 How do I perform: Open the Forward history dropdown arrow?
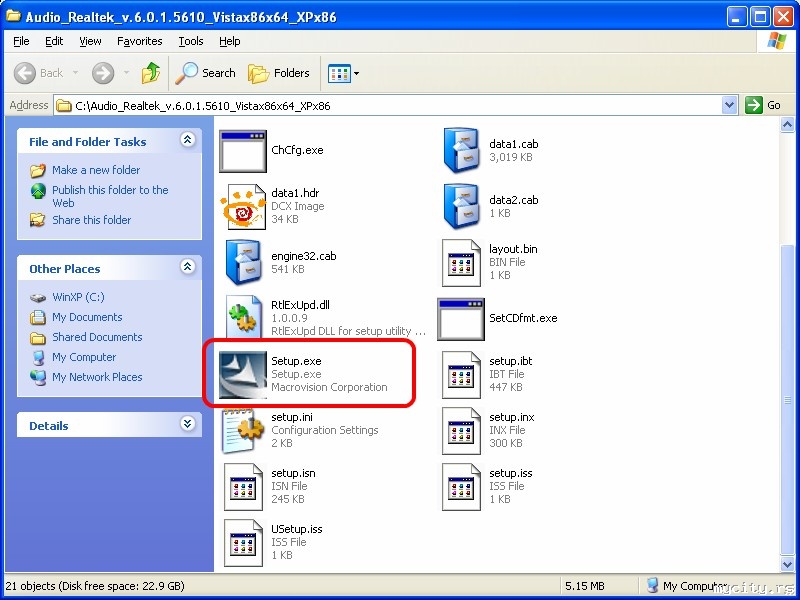point(127,73)
